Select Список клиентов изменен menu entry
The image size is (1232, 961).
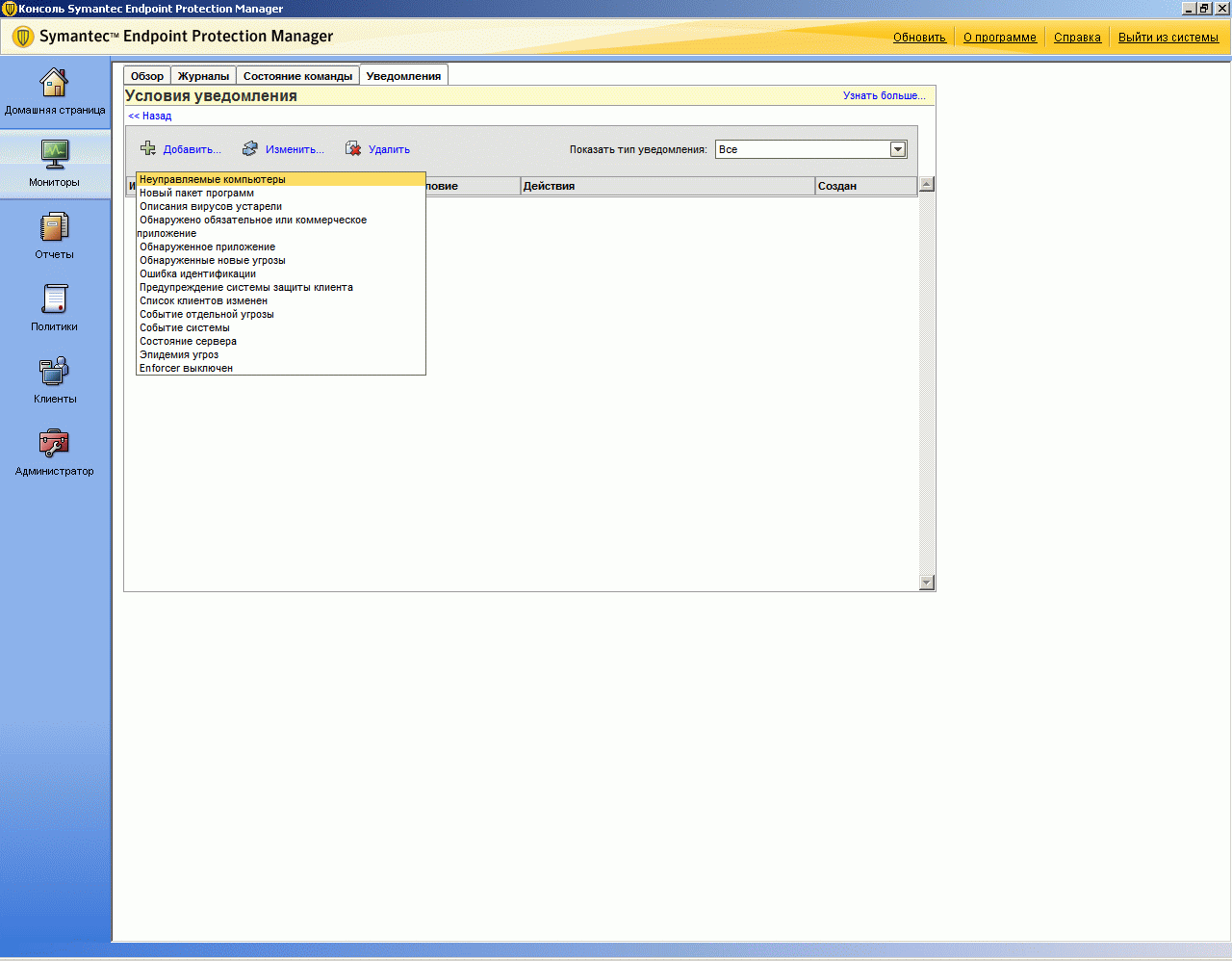point(281,300)
